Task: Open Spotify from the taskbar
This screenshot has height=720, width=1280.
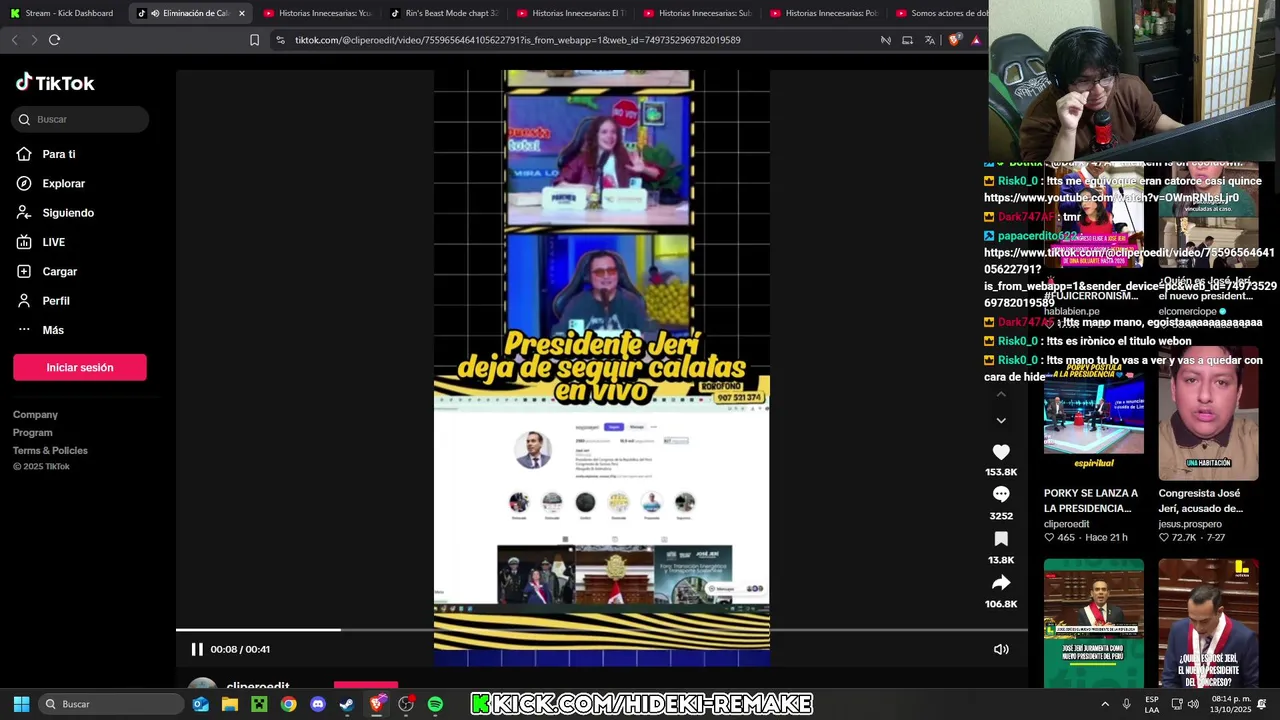Action: [435, 704]
